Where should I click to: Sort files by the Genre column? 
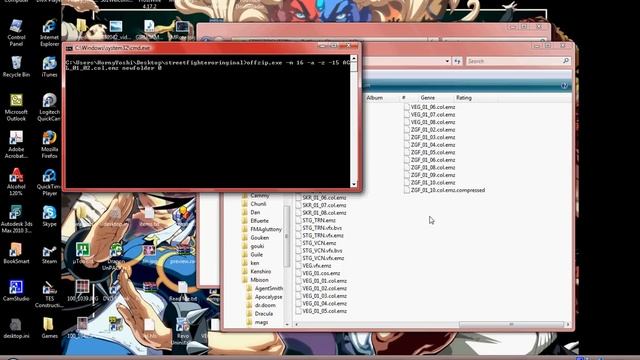coord(427,98)
